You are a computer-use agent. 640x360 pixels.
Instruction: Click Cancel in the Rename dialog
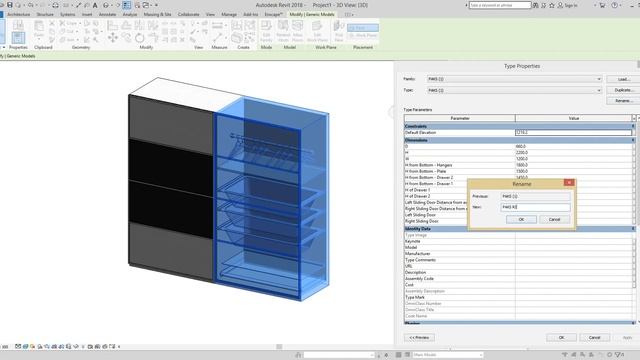tap(554, 219)
